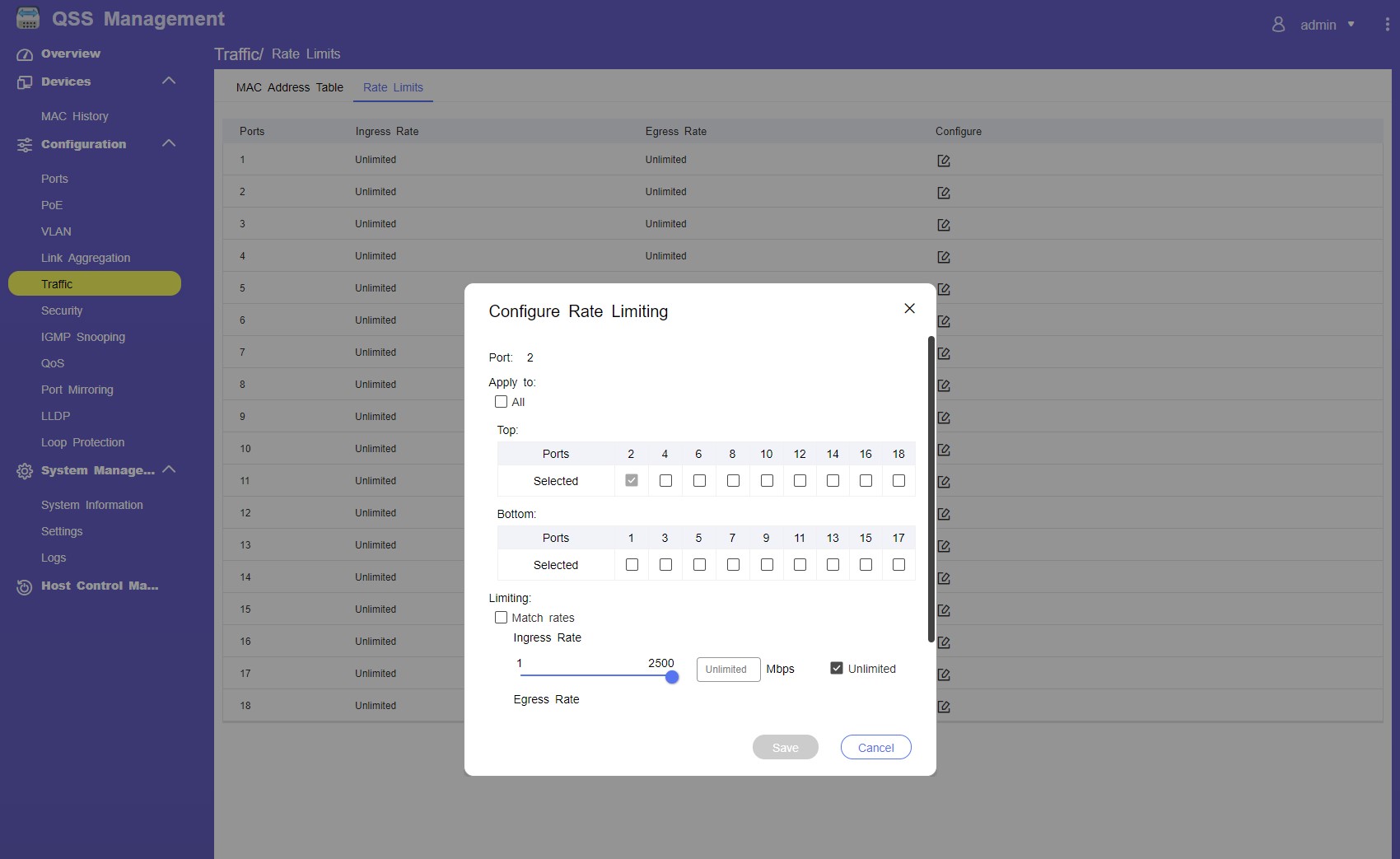
Task: Close the Configure Rate Limiting dialog
Action: pos(909,308)
